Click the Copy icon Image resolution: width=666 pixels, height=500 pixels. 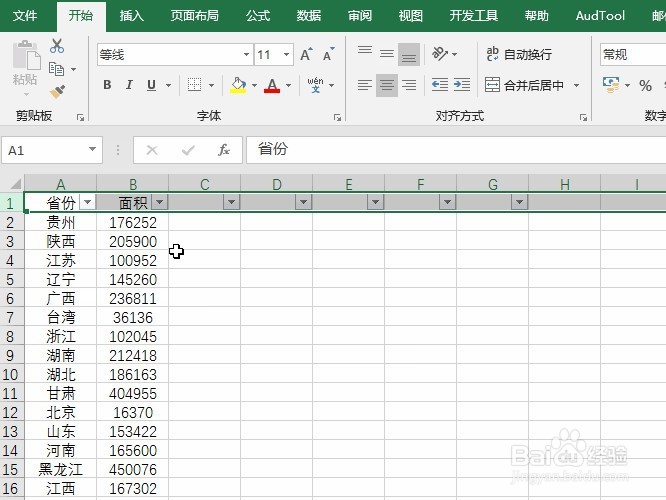56,69
